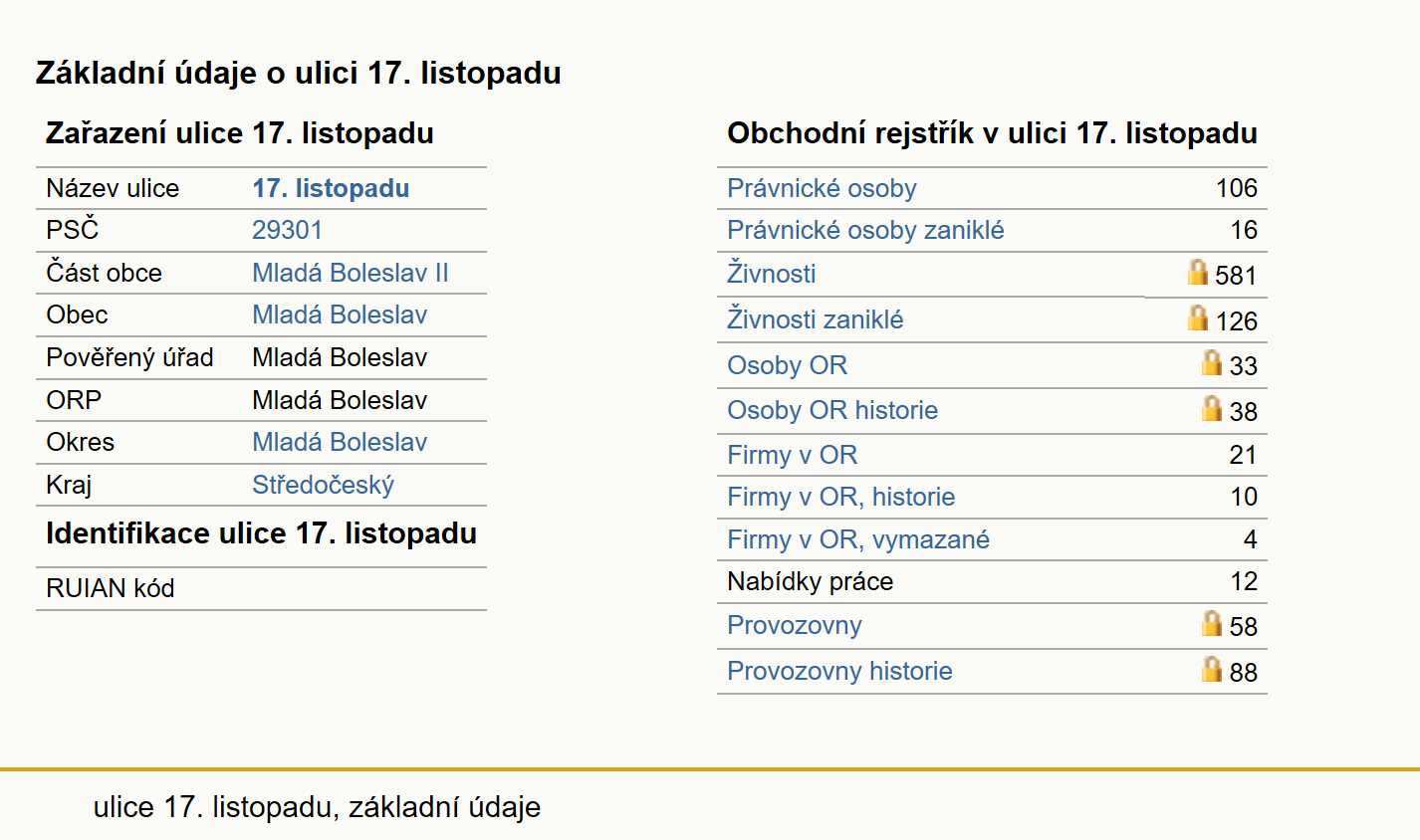Open the Středočeský region link
The width and height of the screenshot is (1420, 840).
pos(324,485)
